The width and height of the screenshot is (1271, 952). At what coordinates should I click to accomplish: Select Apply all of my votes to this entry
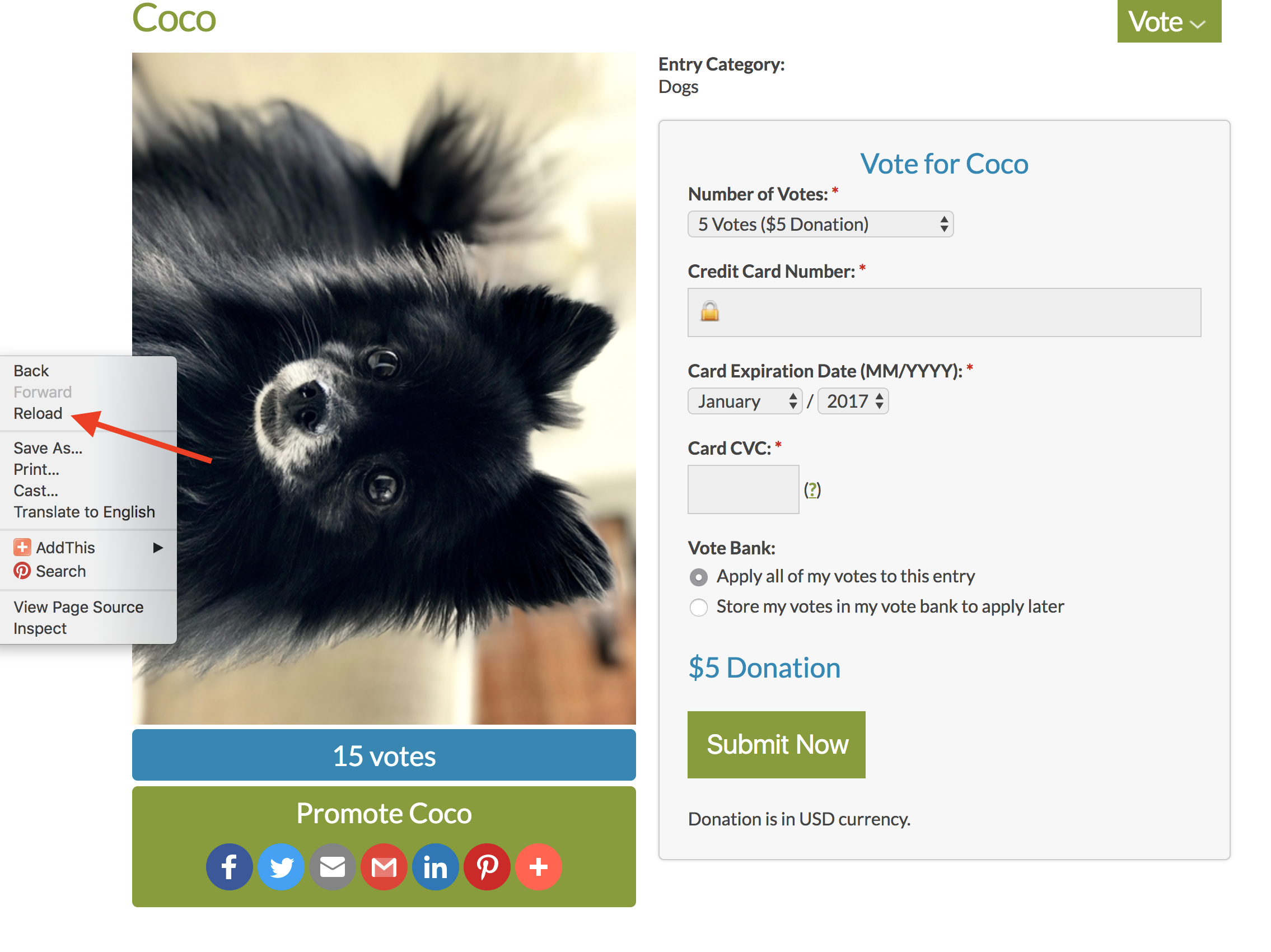(698, 577)
